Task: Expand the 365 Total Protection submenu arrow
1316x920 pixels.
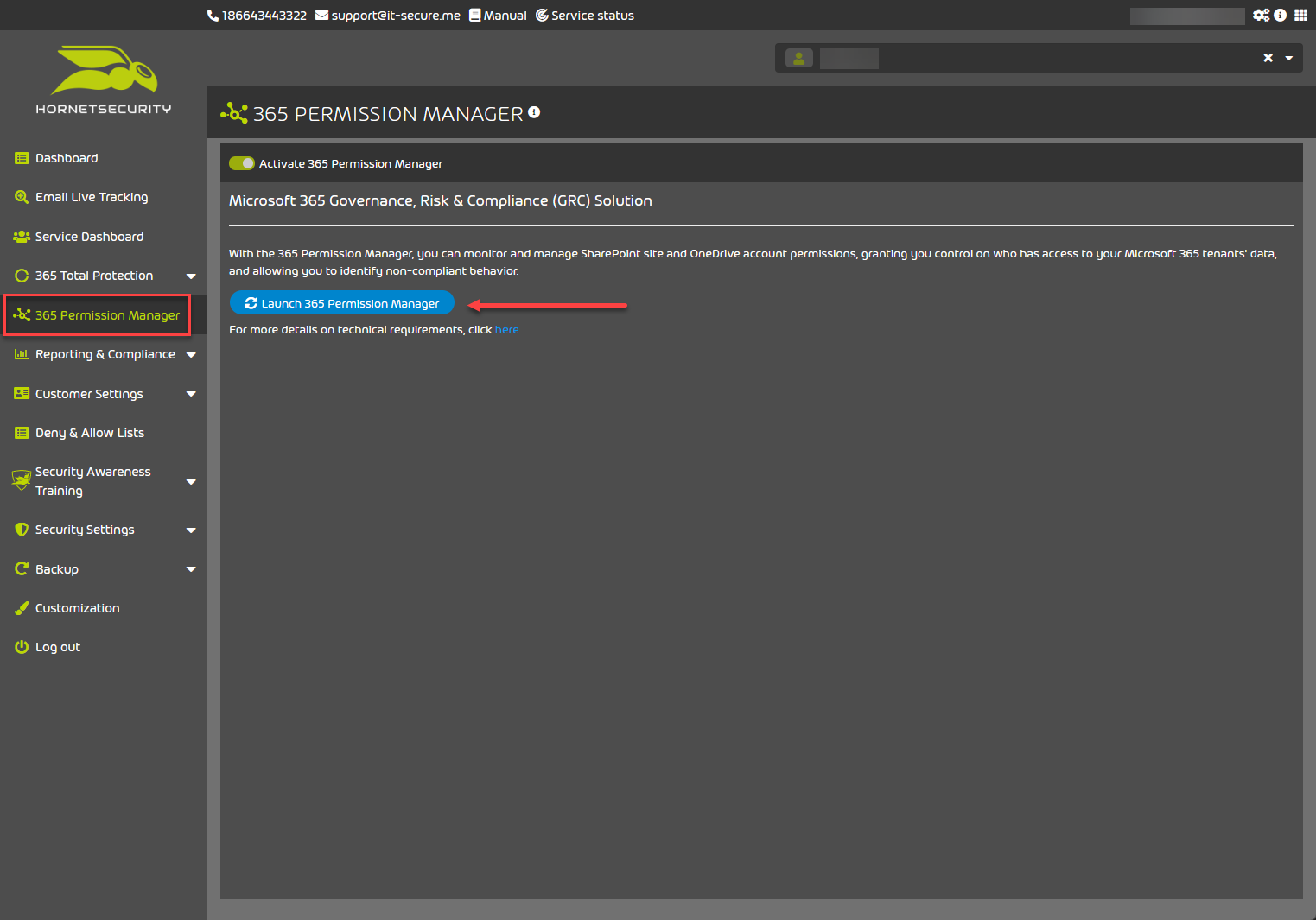Action: (x=191, y=276)
